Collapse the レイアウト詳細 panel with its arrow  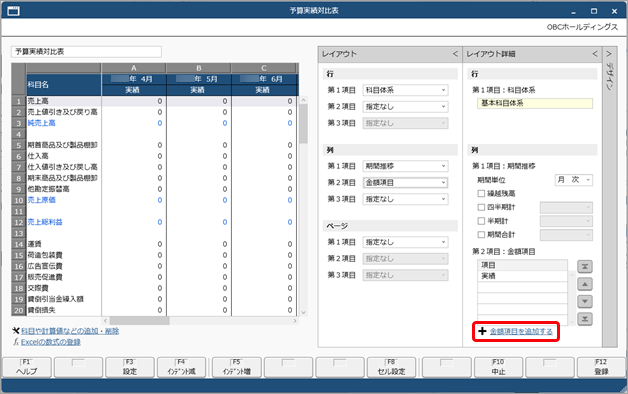595,54
